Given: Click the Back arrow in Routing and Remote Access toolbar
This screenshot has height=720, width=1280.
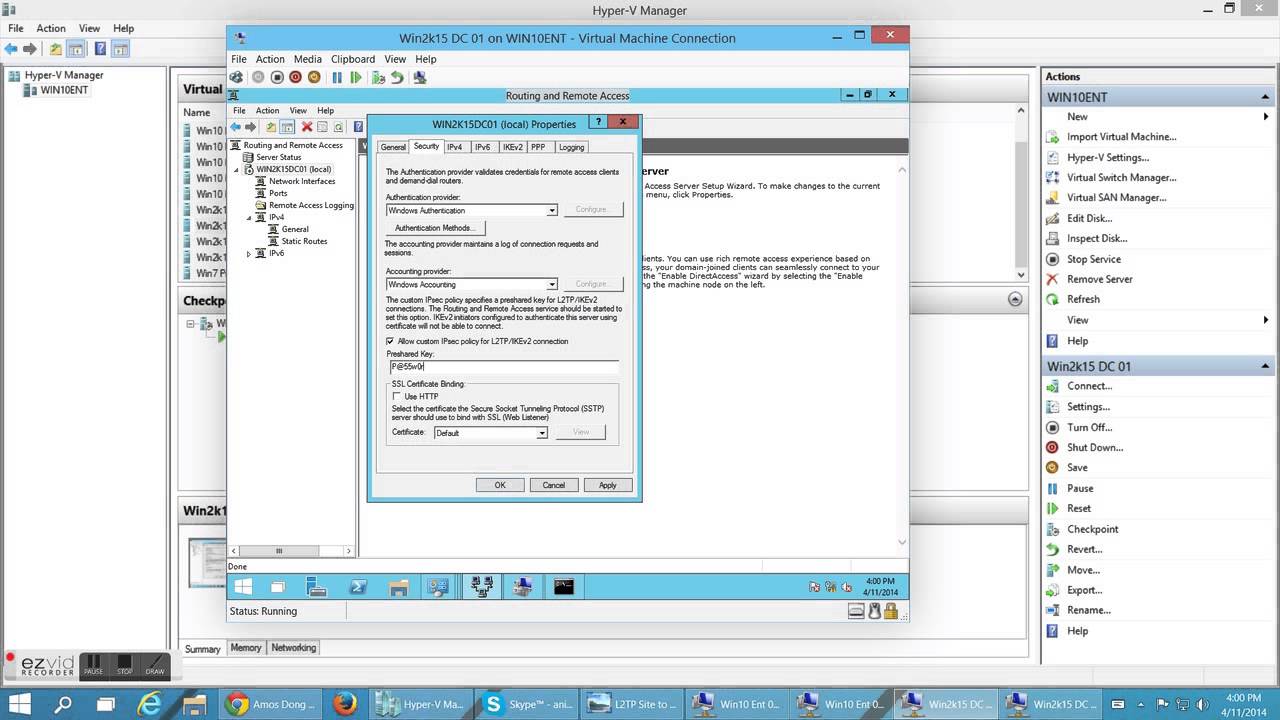Looking at the screenshot, I should pyautogui.click(x=236, y=127).
